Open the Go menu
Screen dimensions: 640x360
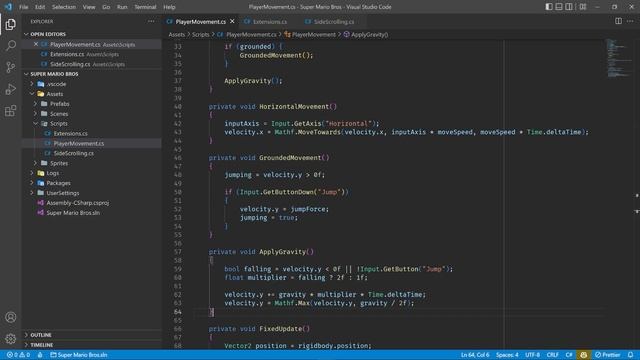106,7
